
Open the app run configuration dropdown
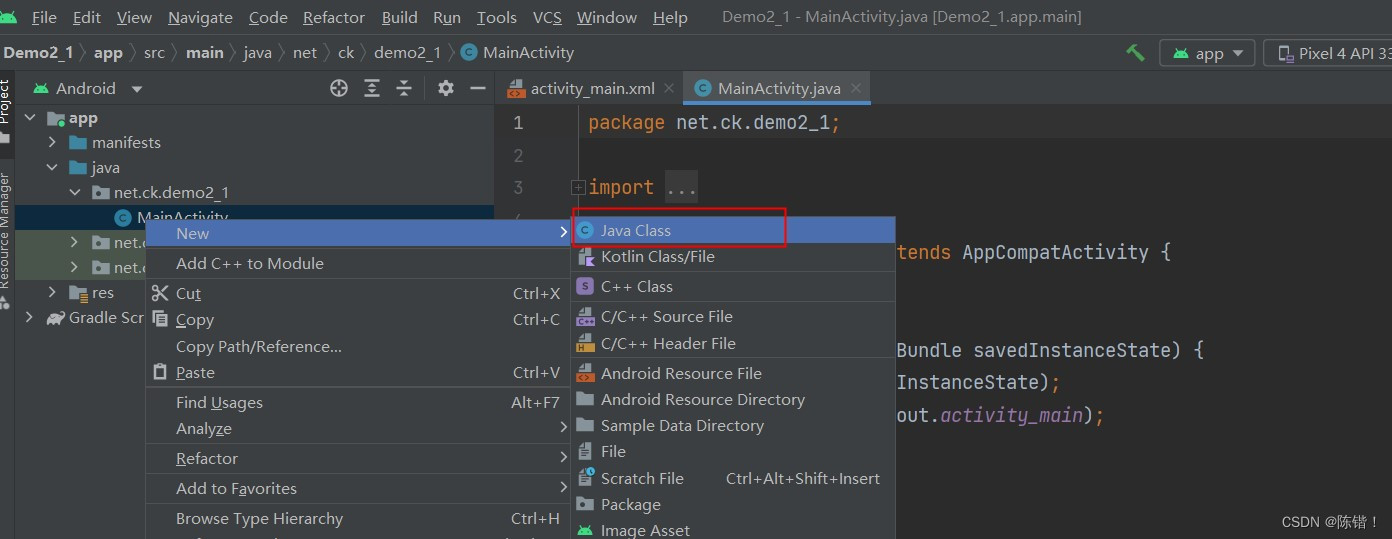click(x=1207, y=53)
